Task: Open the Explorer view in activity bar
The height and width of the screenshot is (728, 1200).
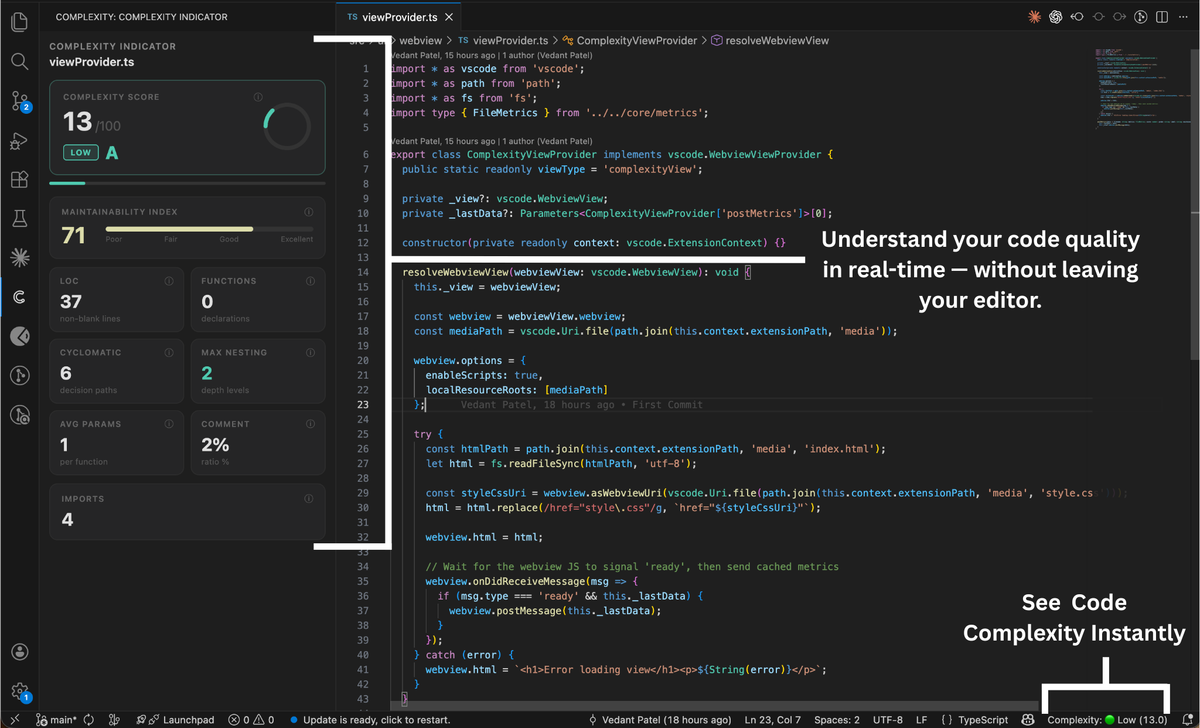Action: [19, 22]
